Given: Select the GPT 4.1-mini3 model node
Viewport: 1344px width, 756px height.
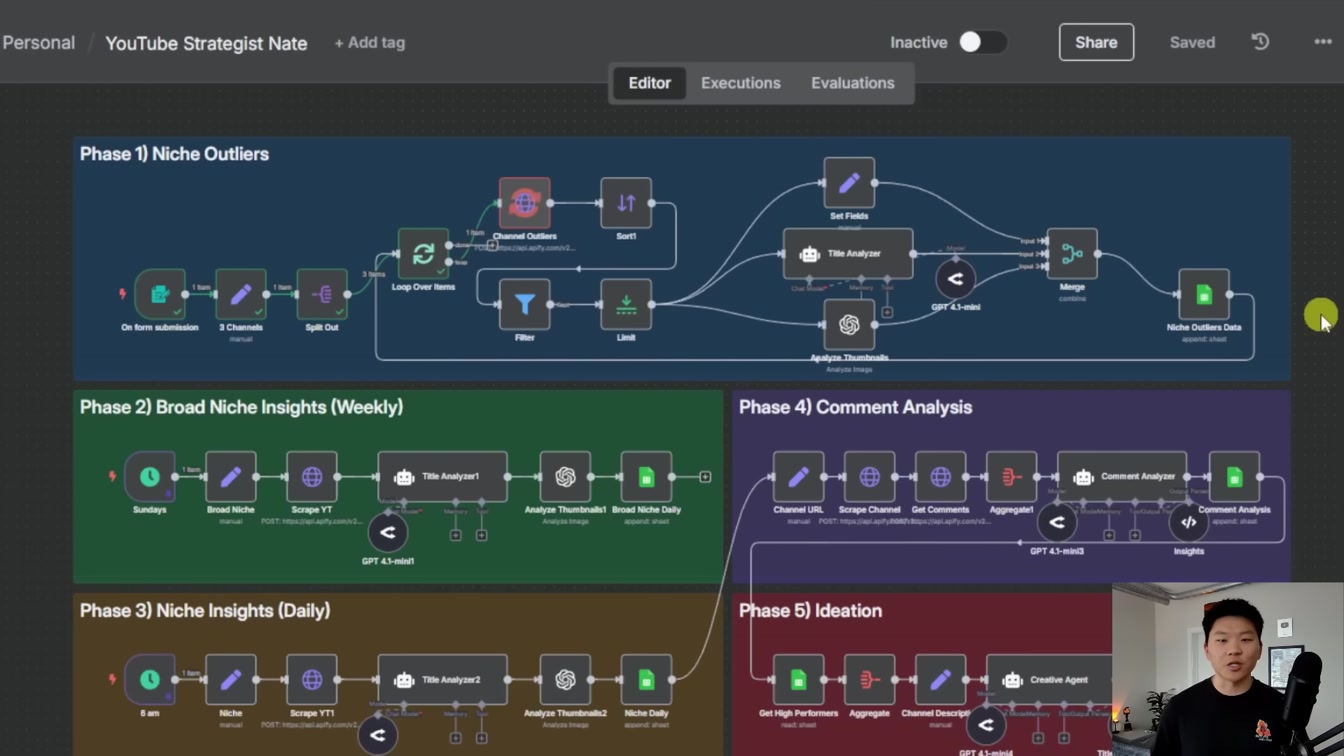Looking at the screenshot, I should pyautogui.click(x=1057, y=523).
